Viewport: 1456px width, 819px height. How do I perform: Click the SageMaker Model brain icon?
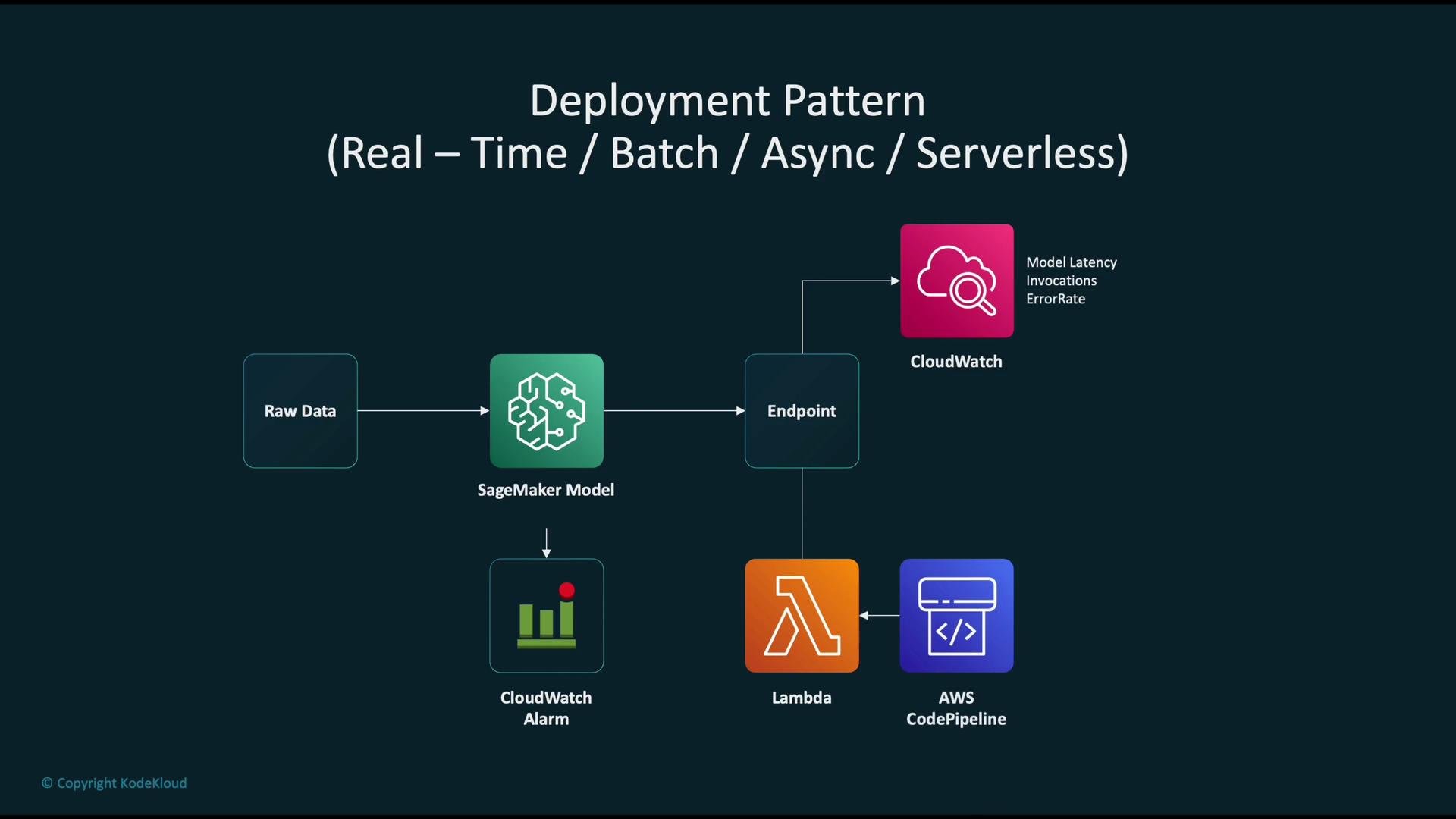(x=546, y=410)
